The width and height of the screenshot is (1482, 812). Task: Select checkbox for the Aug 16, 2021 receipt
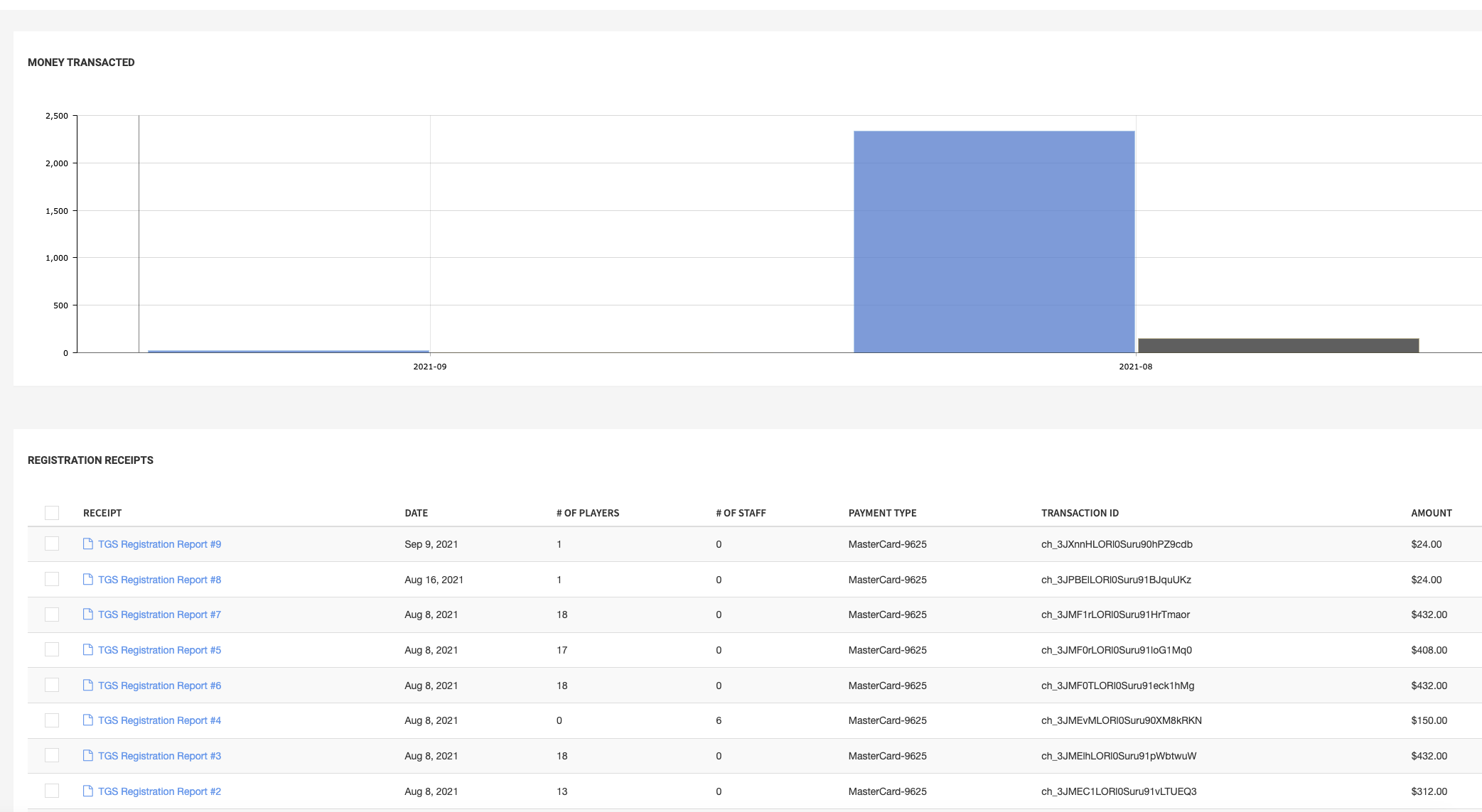pos(52,580)
